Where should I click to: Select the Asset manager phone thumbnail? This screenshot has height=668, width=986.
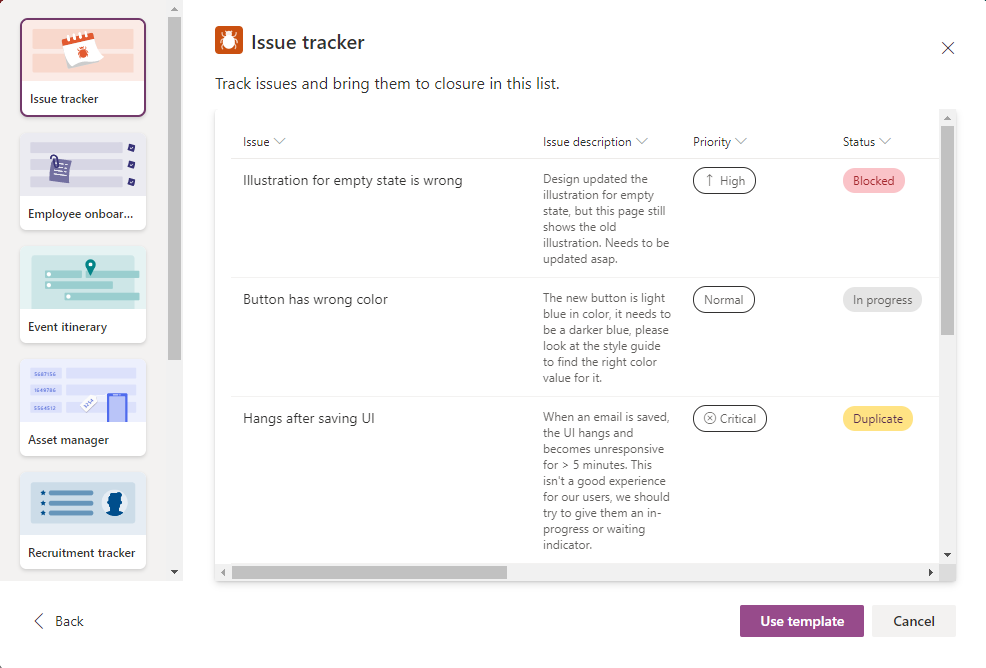pyautogui.click(x=82, y=393)
